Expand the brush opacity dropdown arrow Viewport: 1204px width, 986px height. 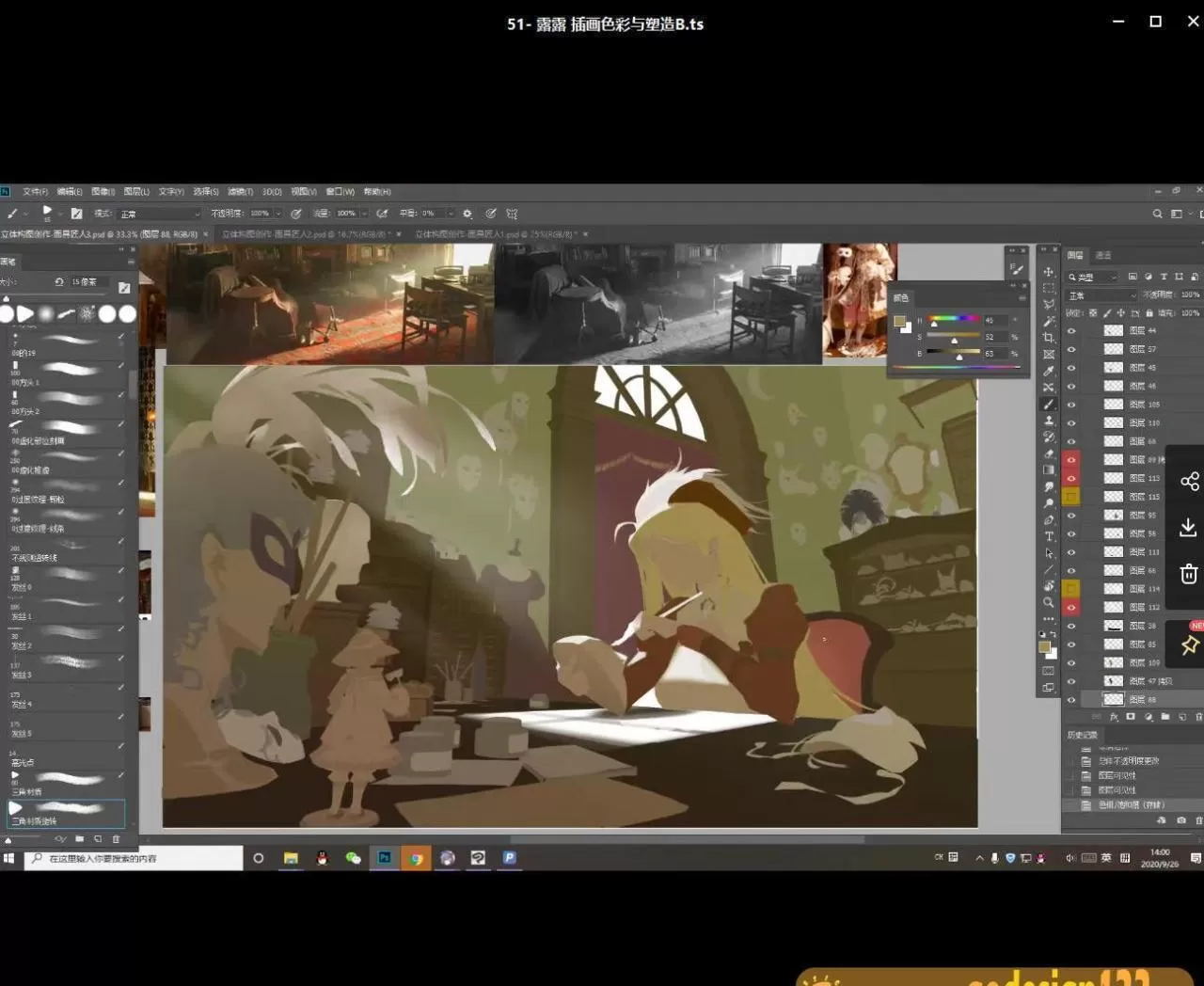click(277, 214)
